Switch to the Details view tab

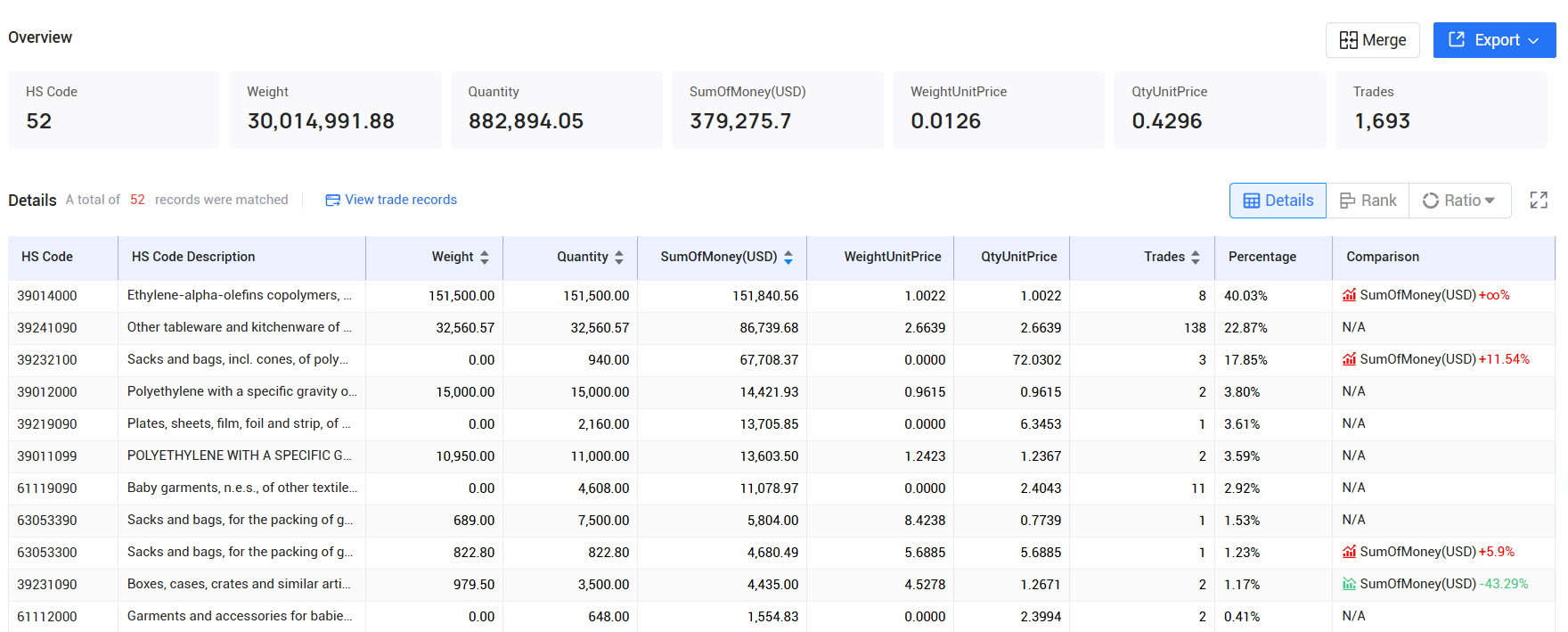pos(1278,201)
